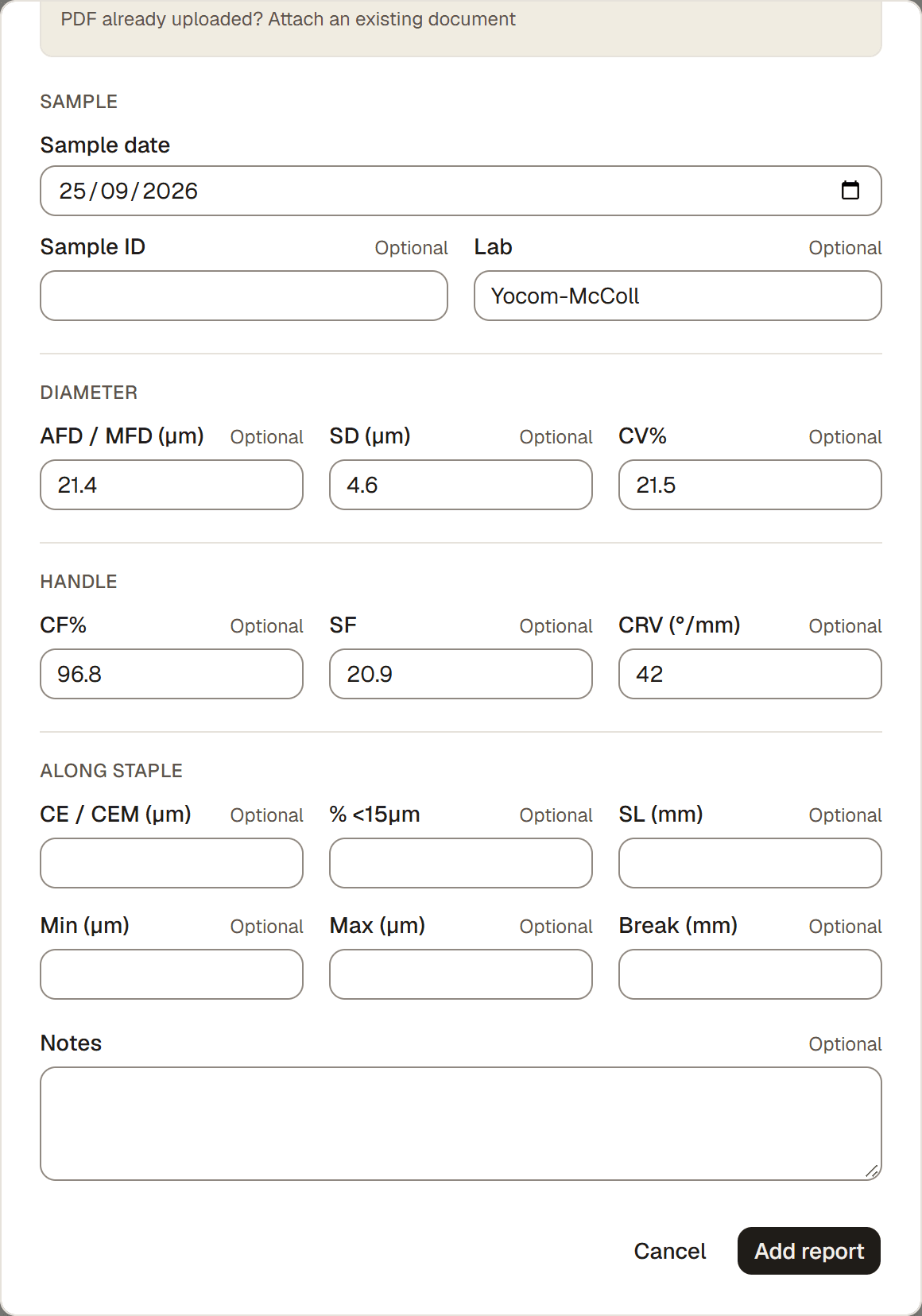Focus the Sample ID input
Viewport: 922px width, 1316px height.
tap(244, 296)
